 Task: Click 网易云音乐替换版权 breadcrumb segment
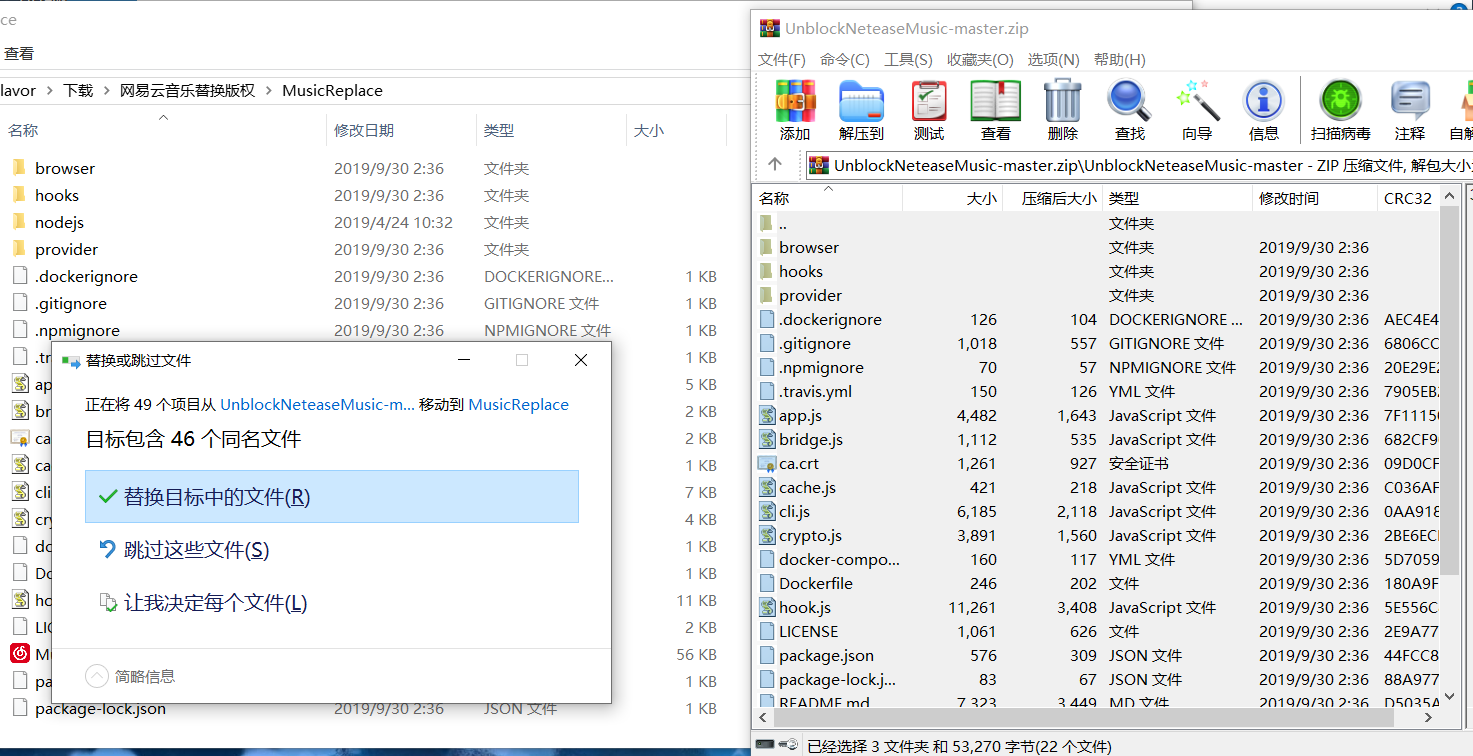coord(188,90)
